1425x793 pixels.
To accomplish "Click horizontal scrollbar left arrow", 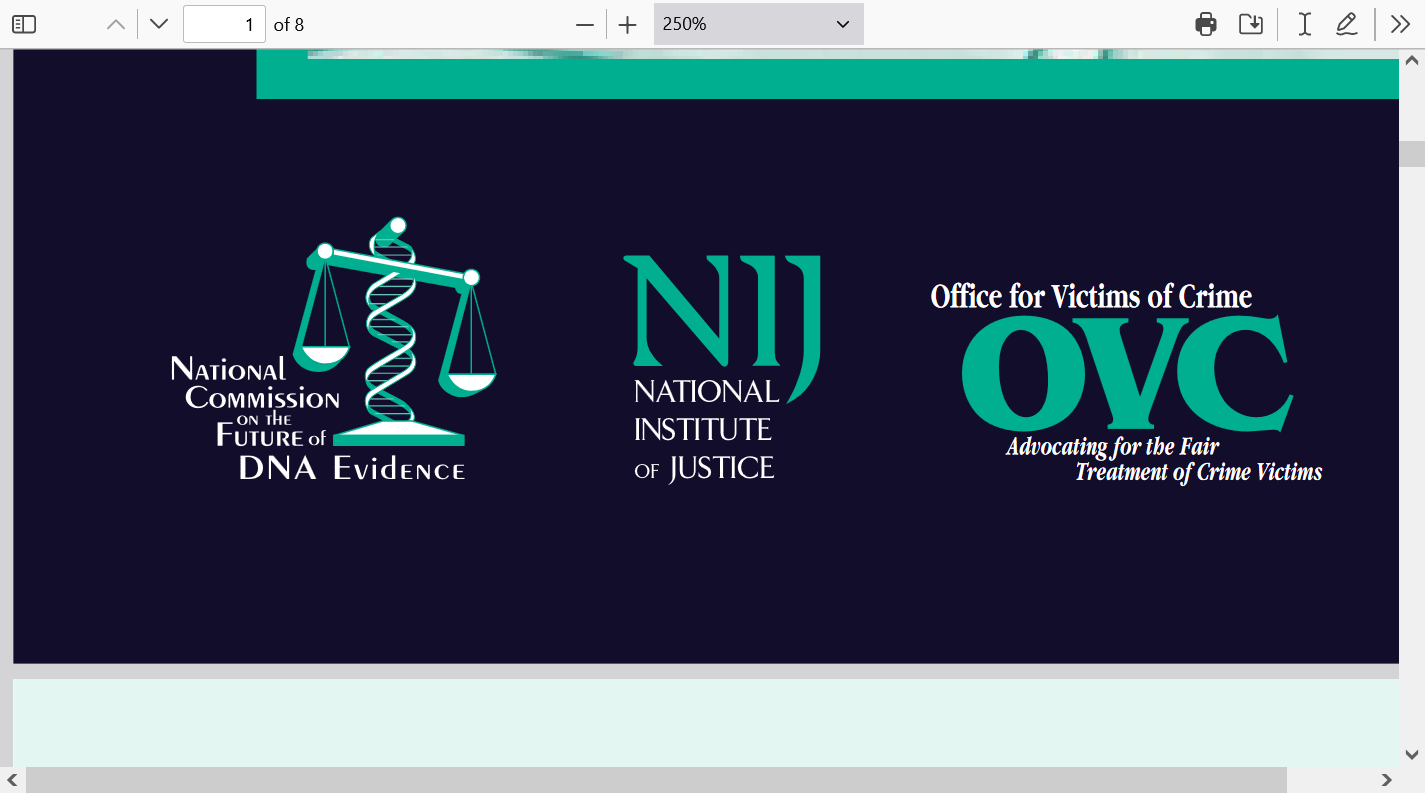I will (12, 779).
